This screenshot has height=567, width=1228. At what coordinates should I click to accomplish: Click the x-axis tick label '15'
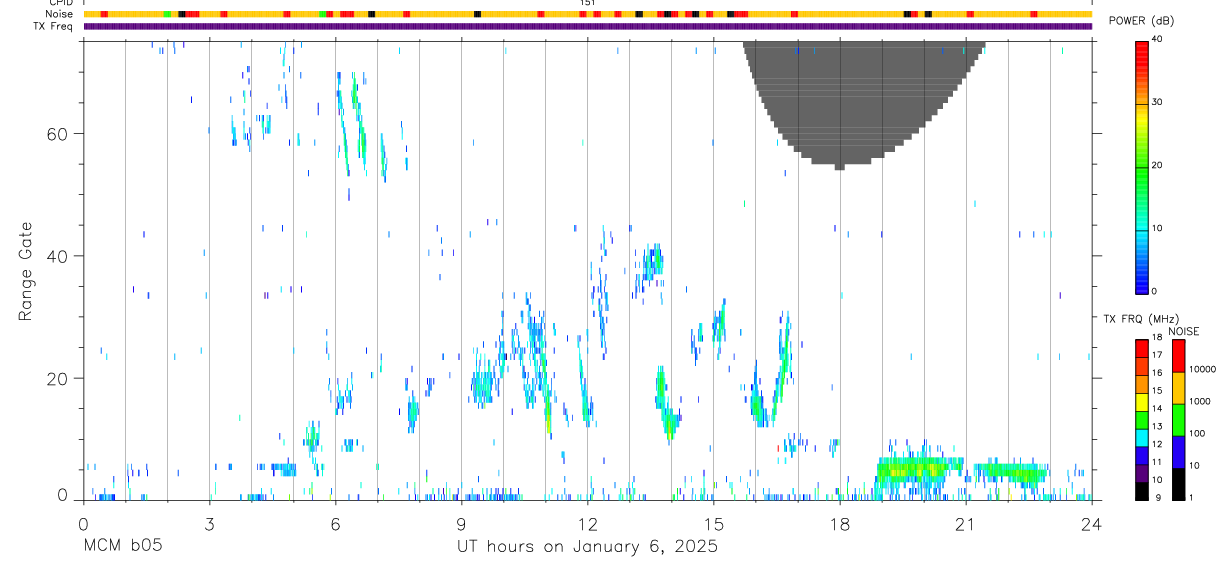point(713,523)
